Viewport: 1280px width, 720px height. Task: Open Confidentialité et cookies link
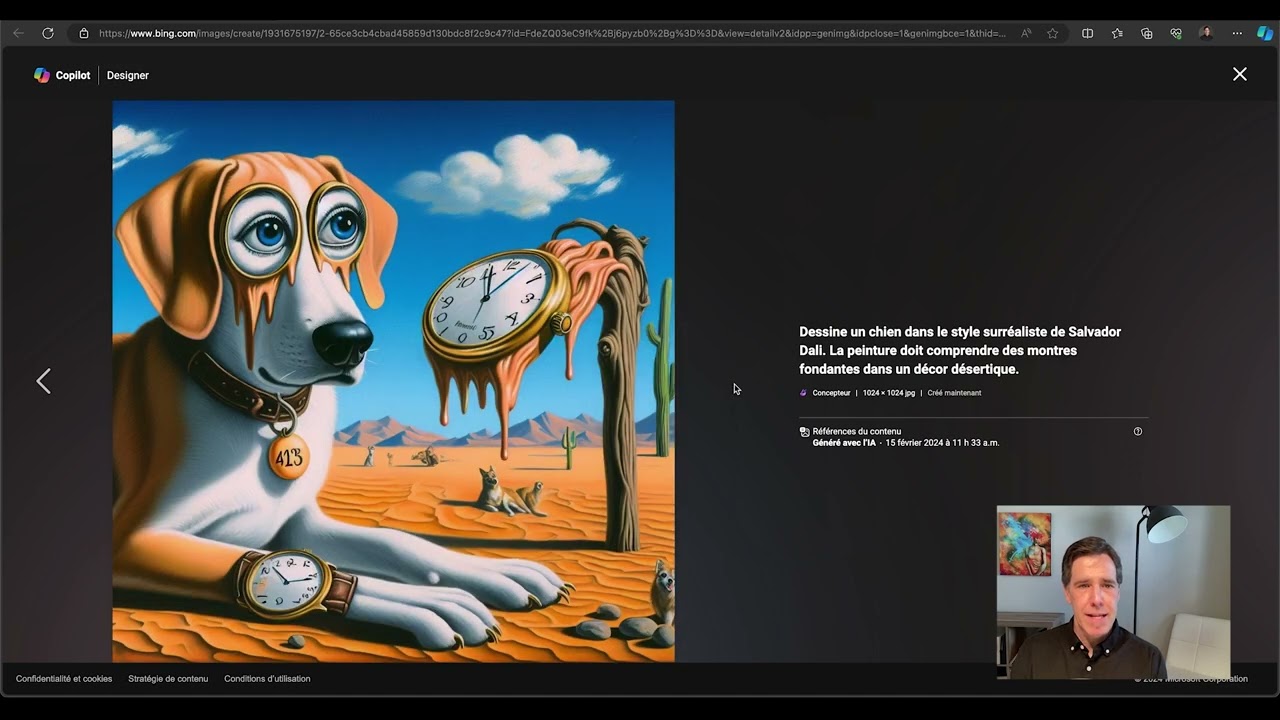[x=64, y=679]
